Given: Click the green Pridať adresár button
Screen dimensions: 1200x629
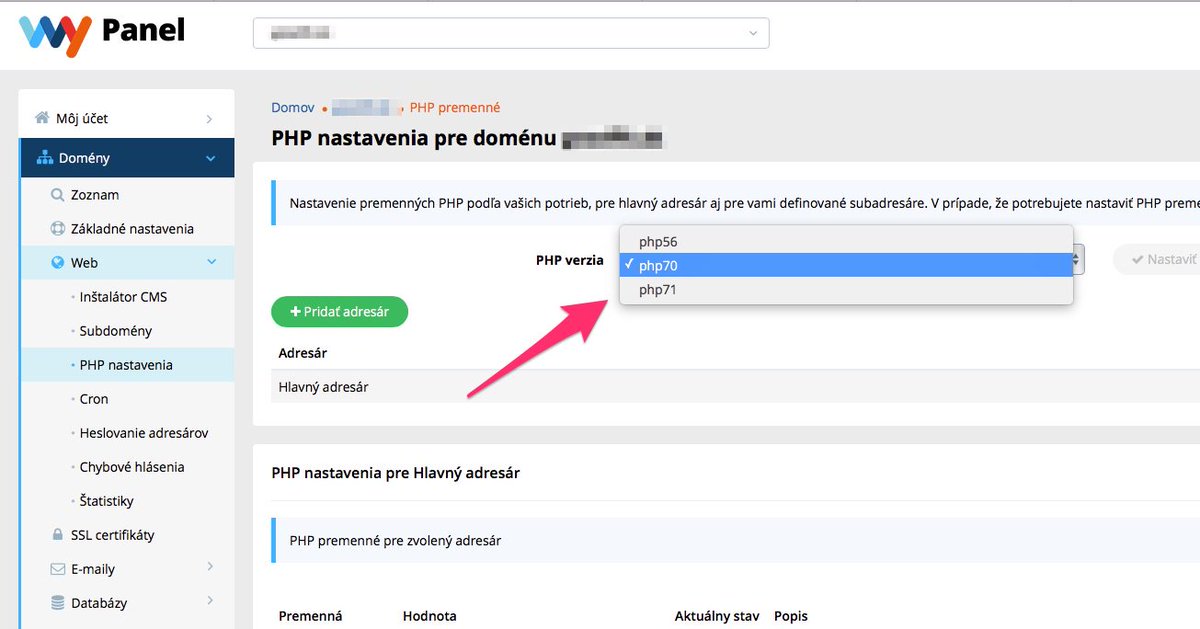Looking at the screenshot, I should tap(340, 312).
